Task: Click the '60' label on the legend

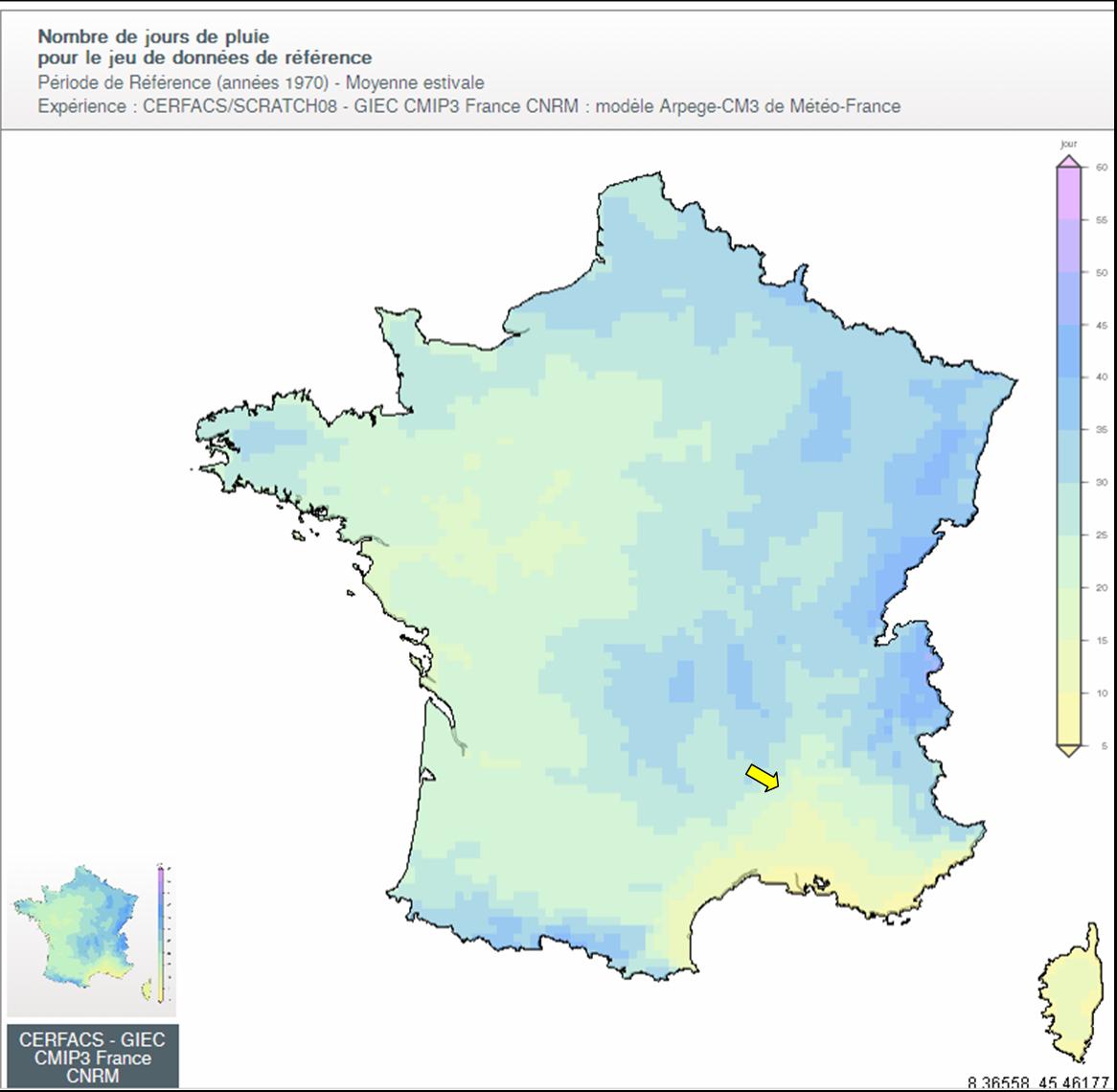Action: 1101,168
